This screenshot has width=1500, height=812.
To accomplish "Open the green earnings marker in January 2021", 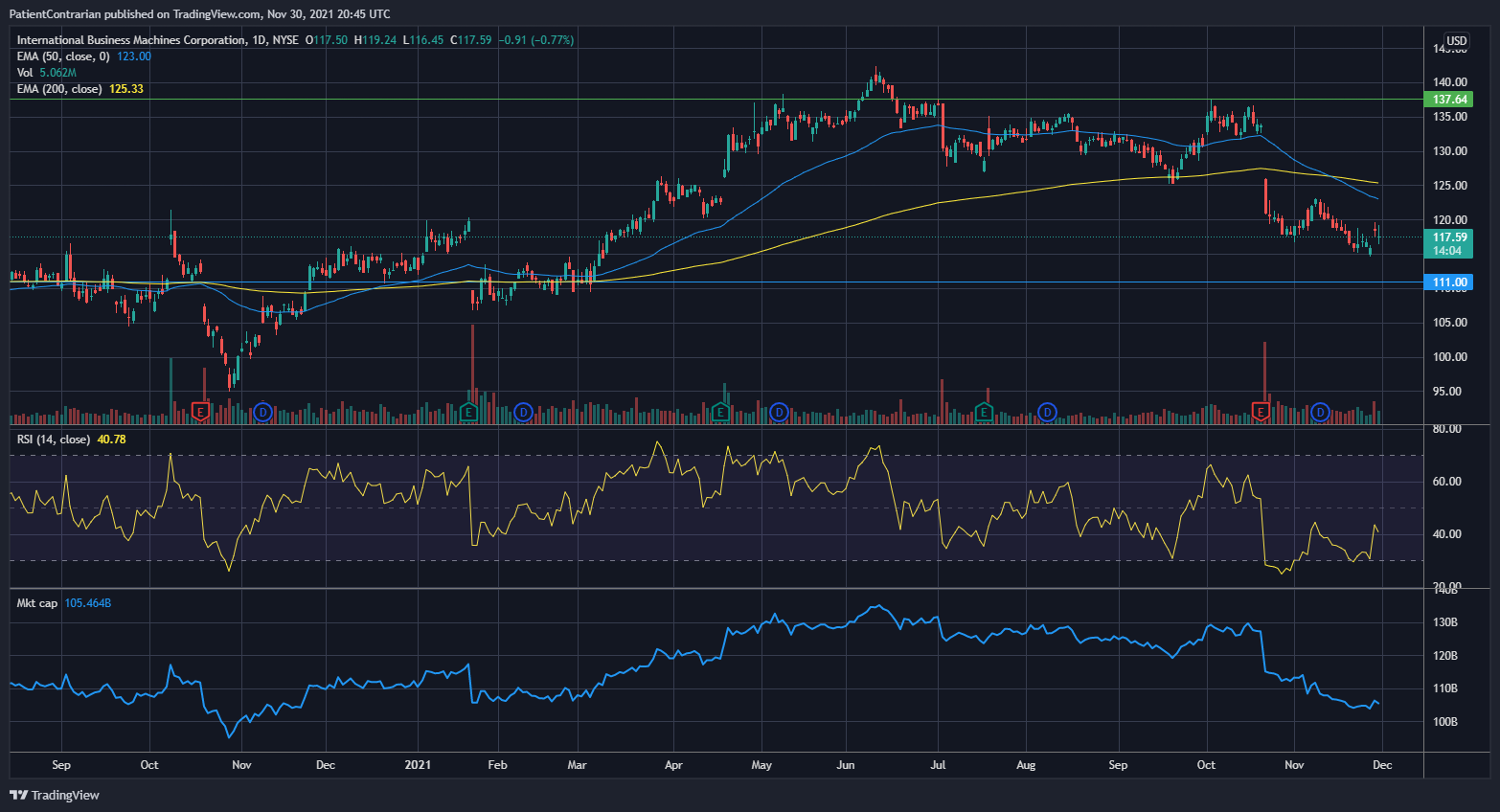I will point(467,412).
